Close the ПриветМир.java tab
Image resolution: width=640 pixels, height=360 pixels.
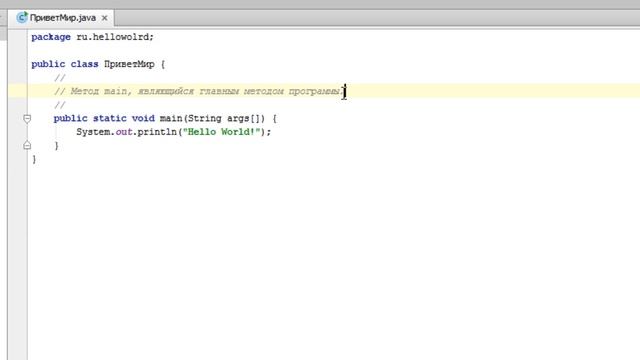(x=104, y=18)
